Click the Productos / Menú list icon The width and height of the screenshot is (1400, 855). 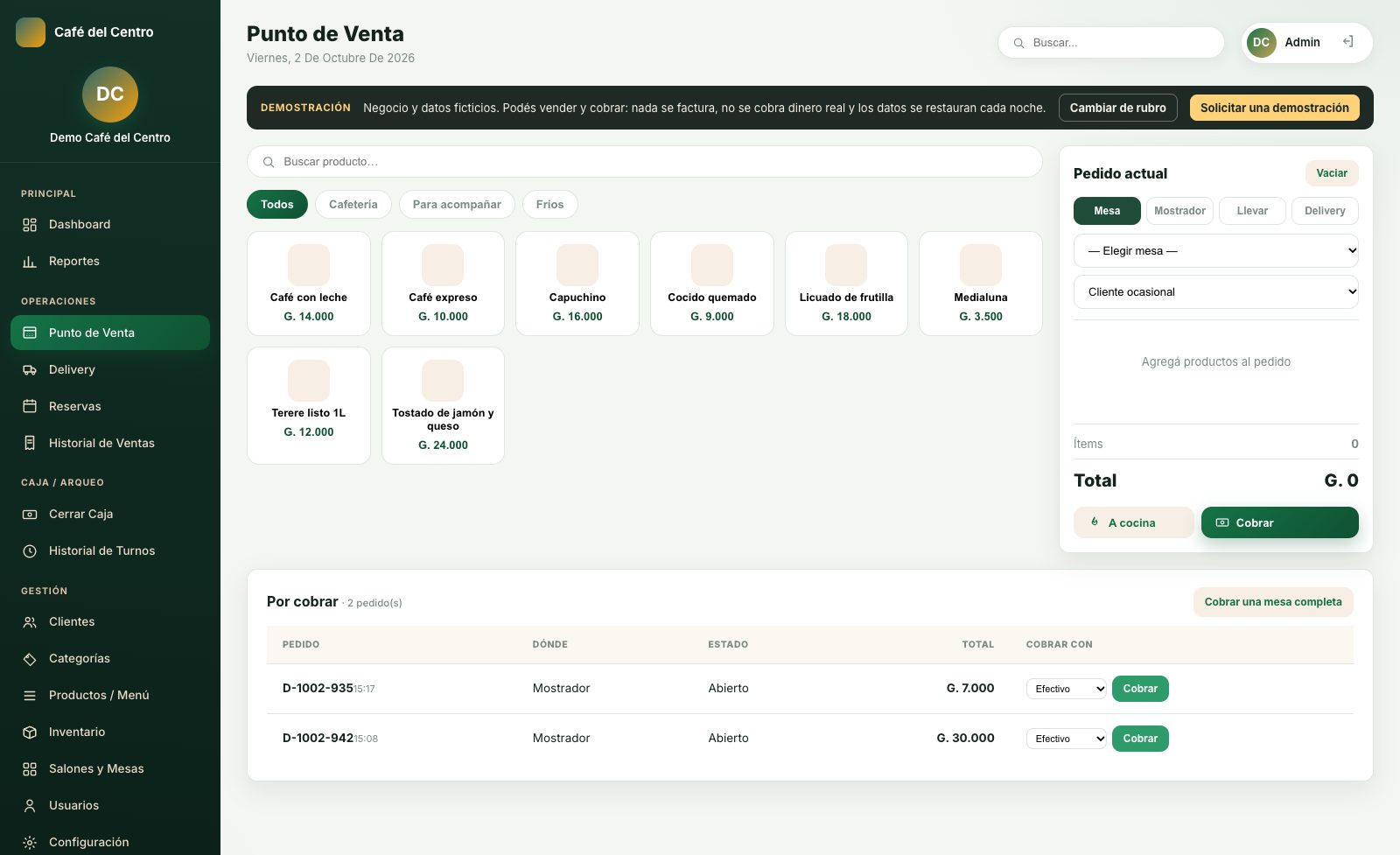pyautogui.click(x=30, y=696)
